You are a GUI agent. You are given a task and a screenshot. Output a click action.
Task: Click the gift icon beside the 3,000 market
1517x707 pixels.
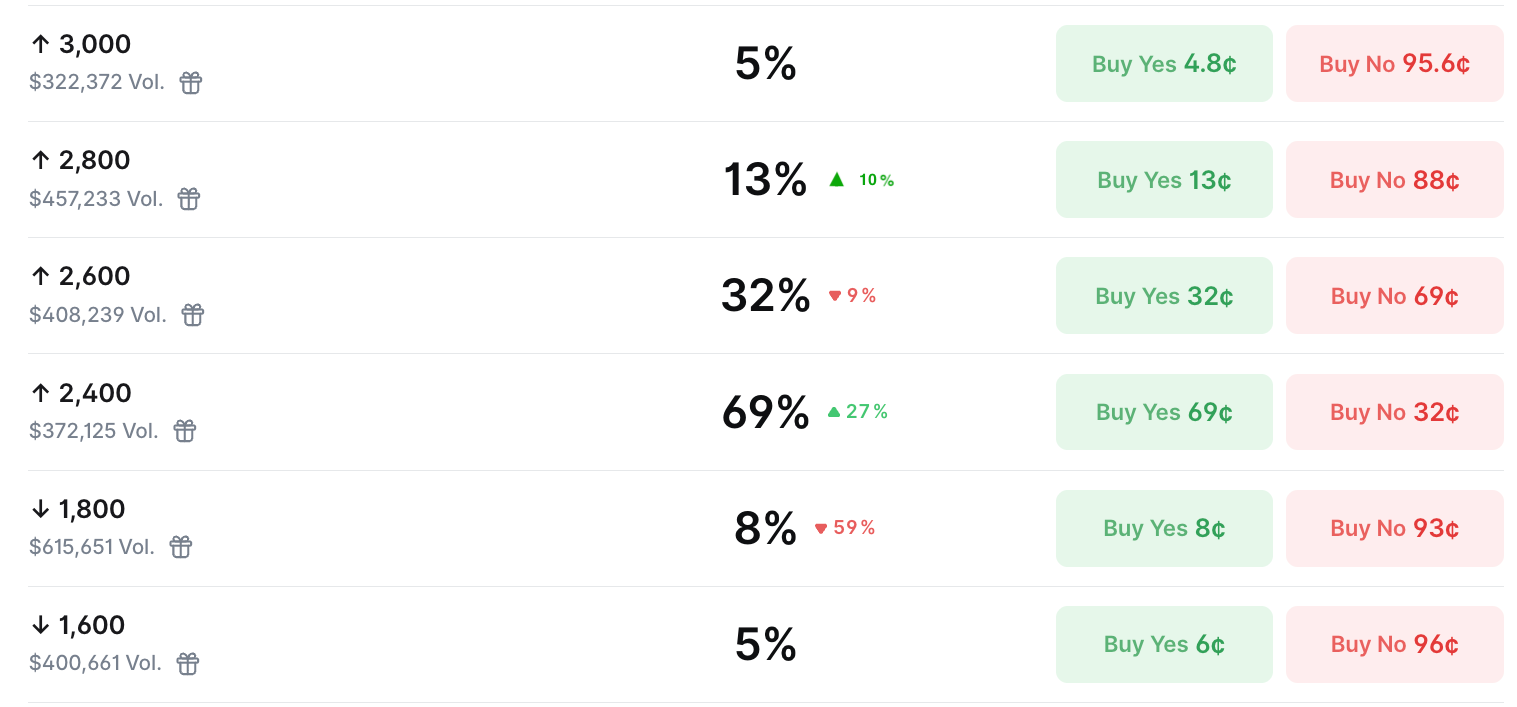coord(190,82)
